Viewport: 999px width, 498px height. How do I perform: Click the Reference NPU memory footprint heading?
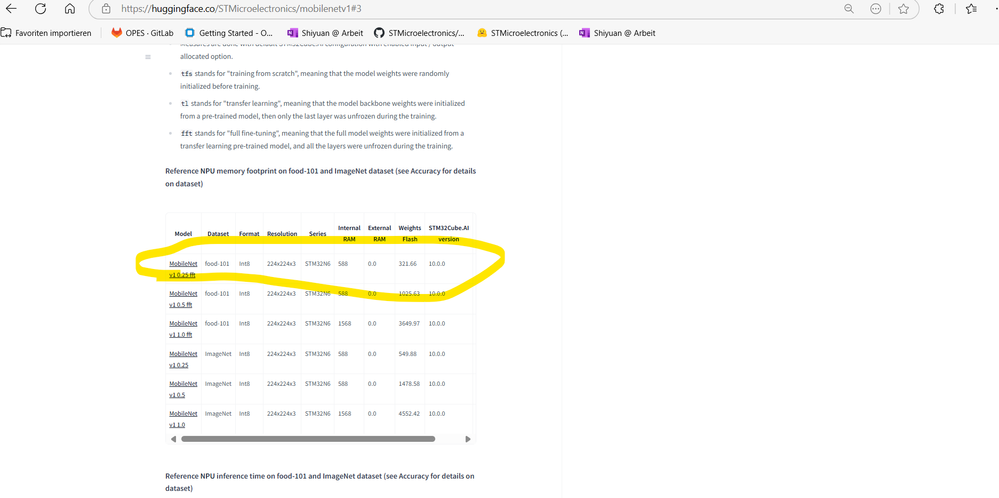click(x=320, y=178)
